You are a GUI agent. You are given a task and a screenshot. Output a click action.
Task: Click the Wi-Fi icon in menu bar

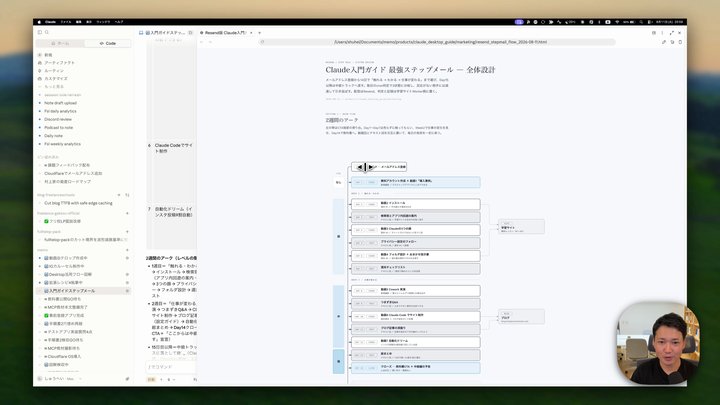click(x=617, y=22)
